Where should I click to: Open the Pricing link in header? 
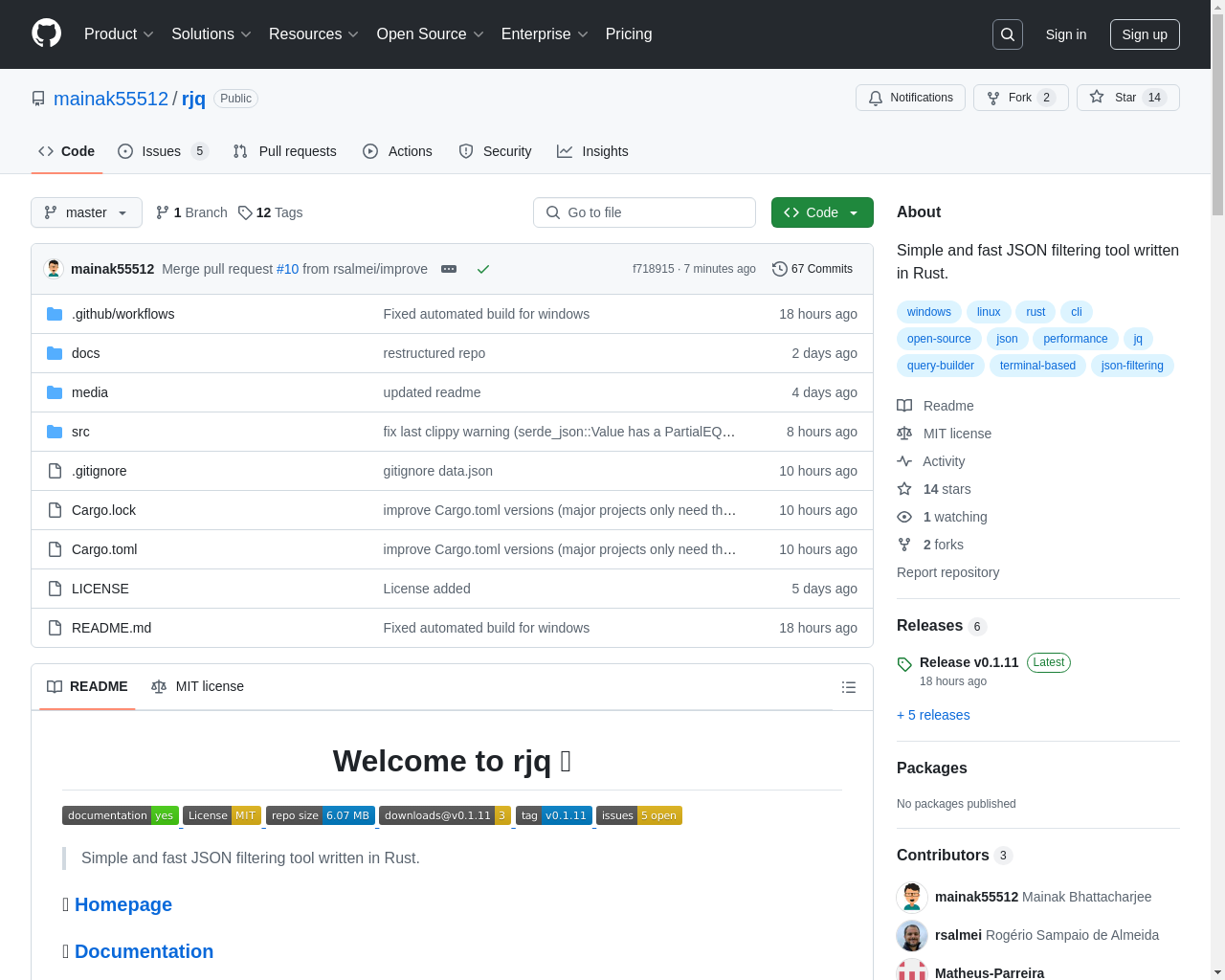tap(629, 34)
